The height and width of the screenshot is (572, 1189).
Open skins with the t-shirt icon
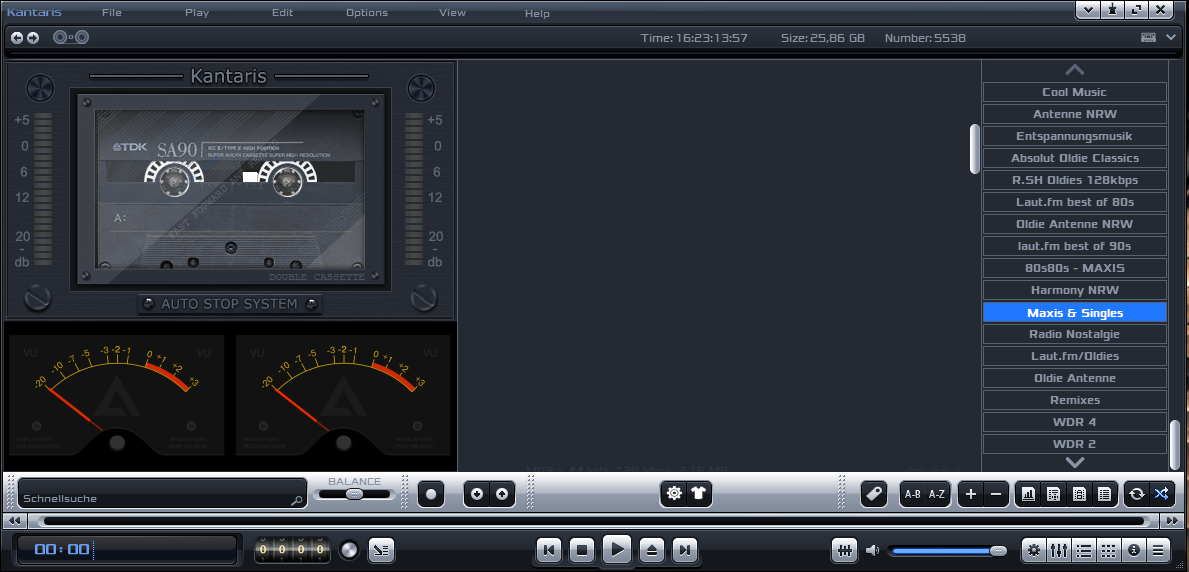698,494
